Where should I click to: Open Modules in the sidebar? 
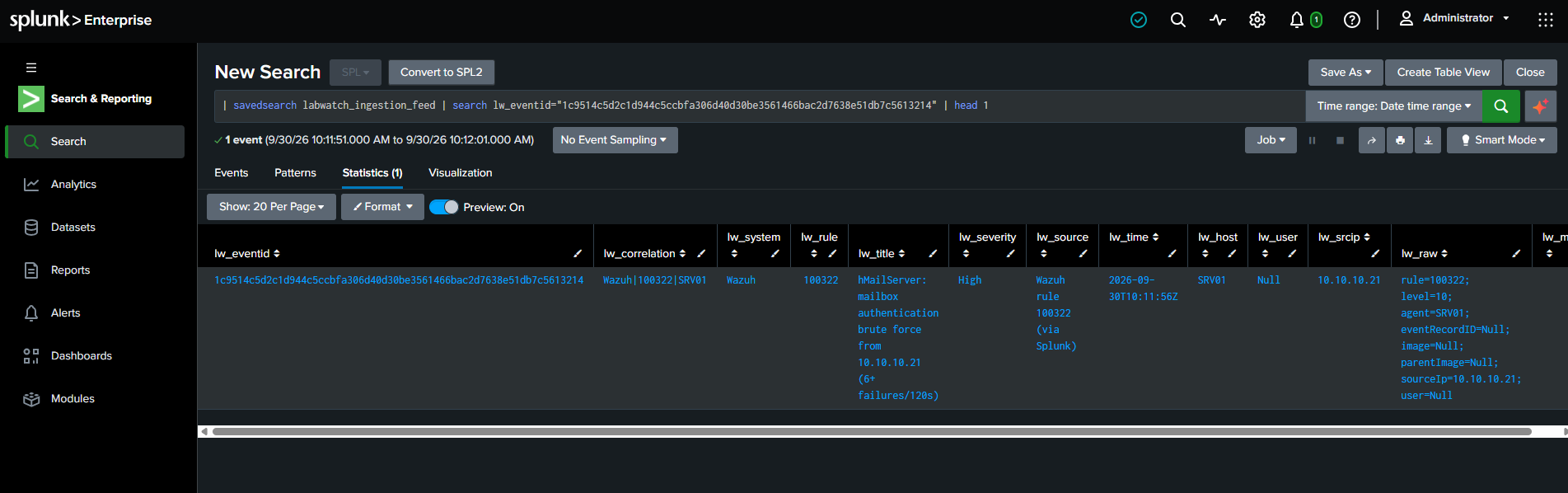point(95,399)
